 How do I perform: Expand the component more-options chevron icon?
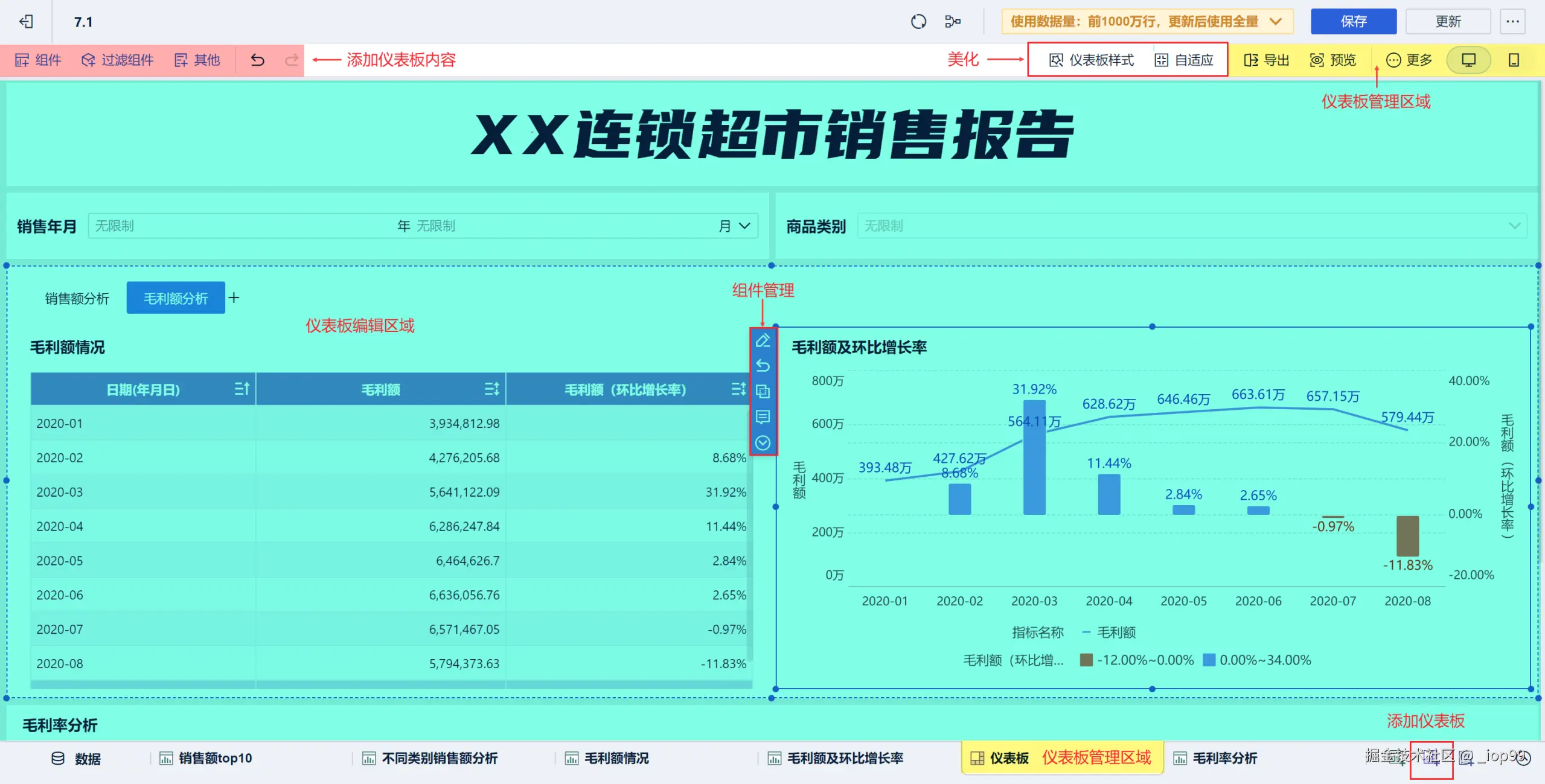(763, 443)
